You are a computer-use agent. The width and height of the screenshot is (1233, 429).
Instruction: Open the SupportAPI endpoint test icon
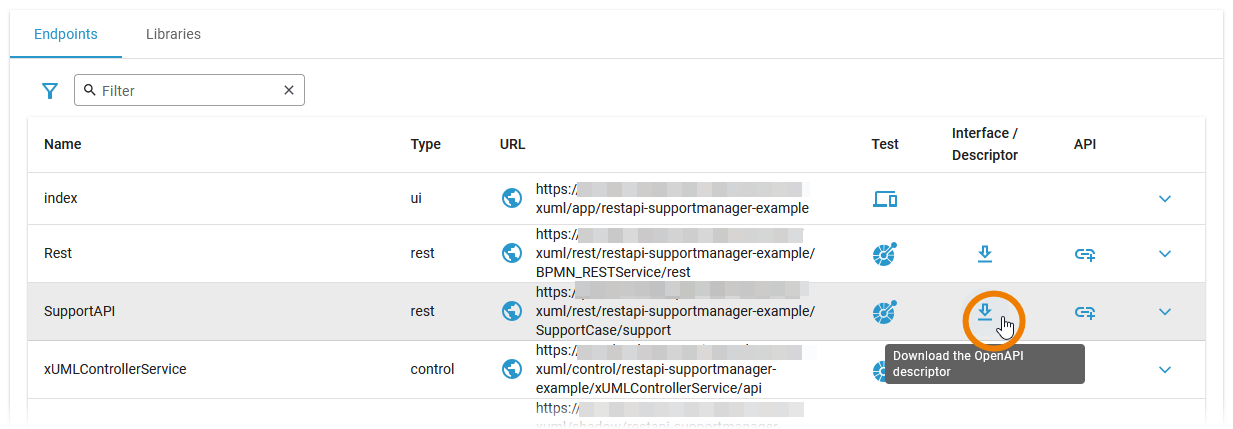click(885, 312)
